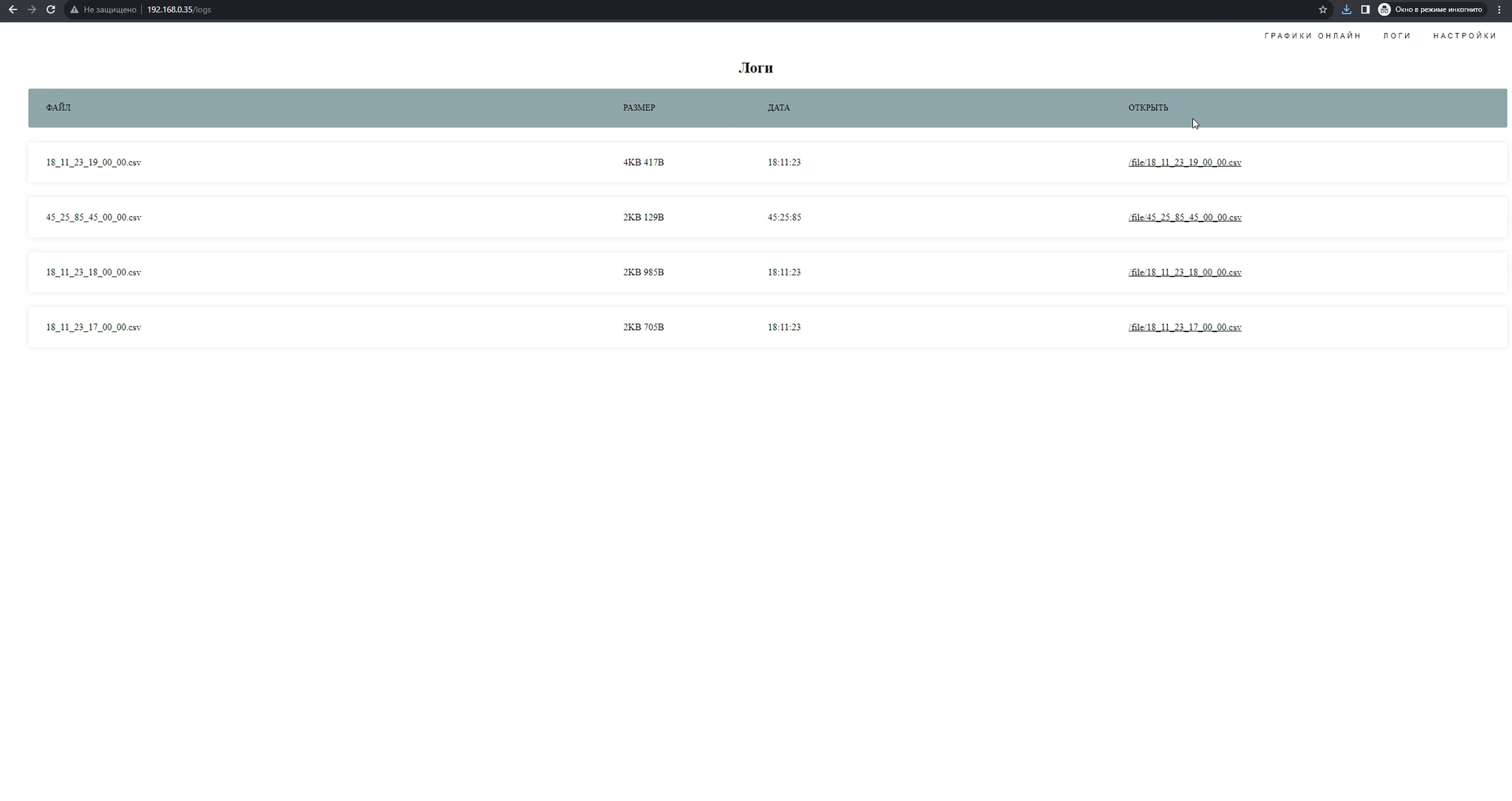Open the НАСТРОЙКИ page

click(1465, 35)
